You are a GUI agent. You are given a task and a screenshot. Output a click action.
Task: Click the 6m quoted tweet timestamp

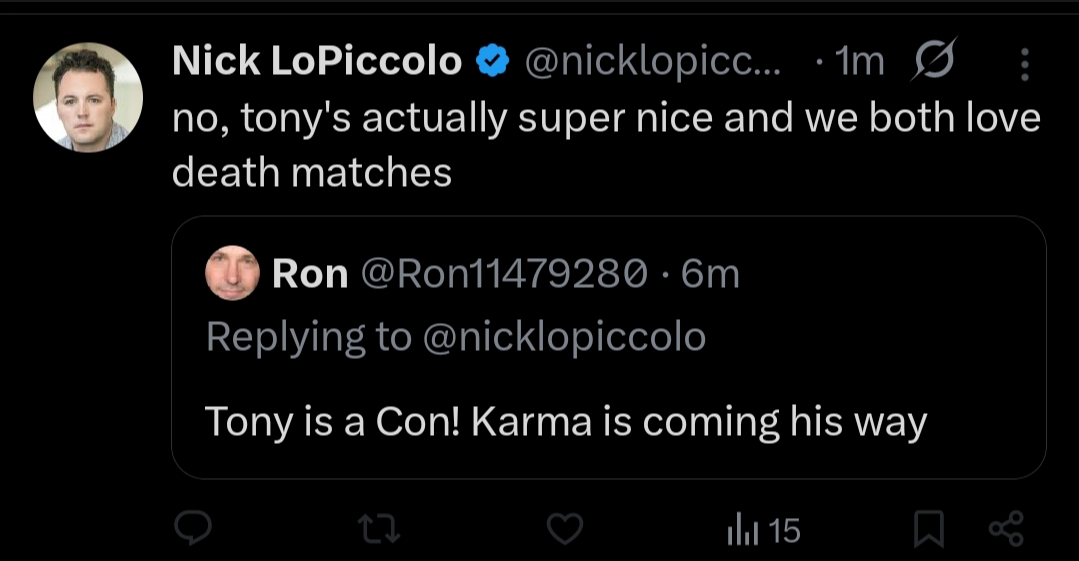(x=710, y=273)
